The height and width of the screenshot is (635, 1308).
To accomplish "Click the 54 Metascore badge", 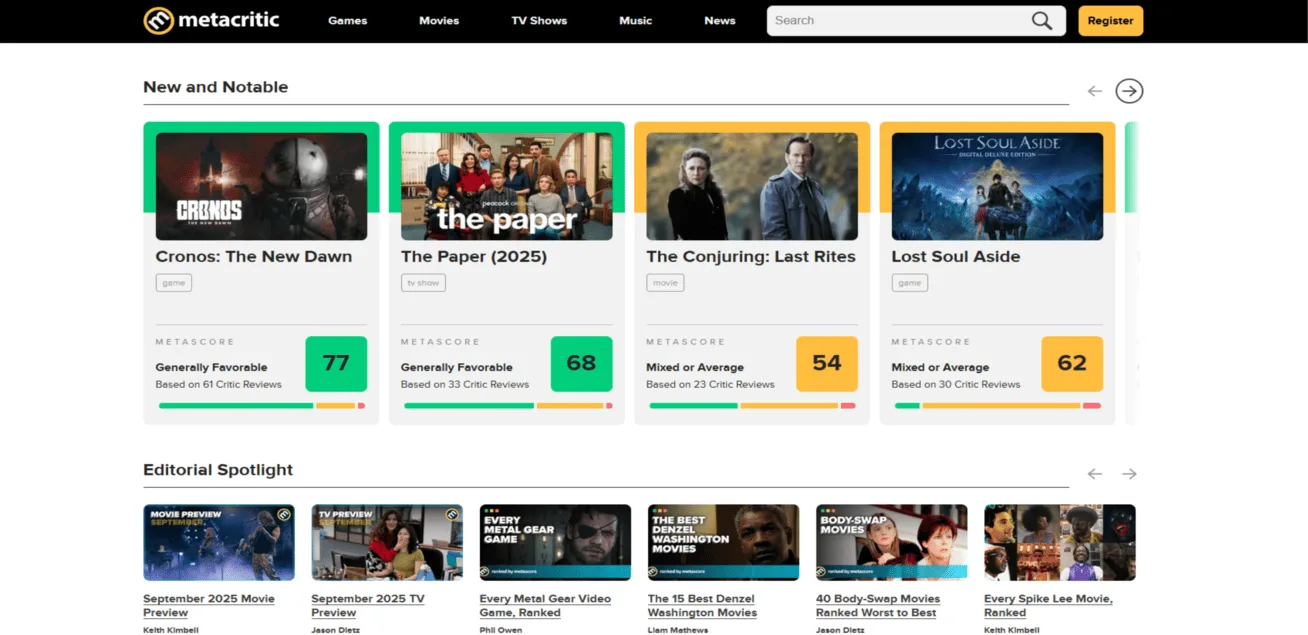I will pyautogui.click(x=827, y=364).
